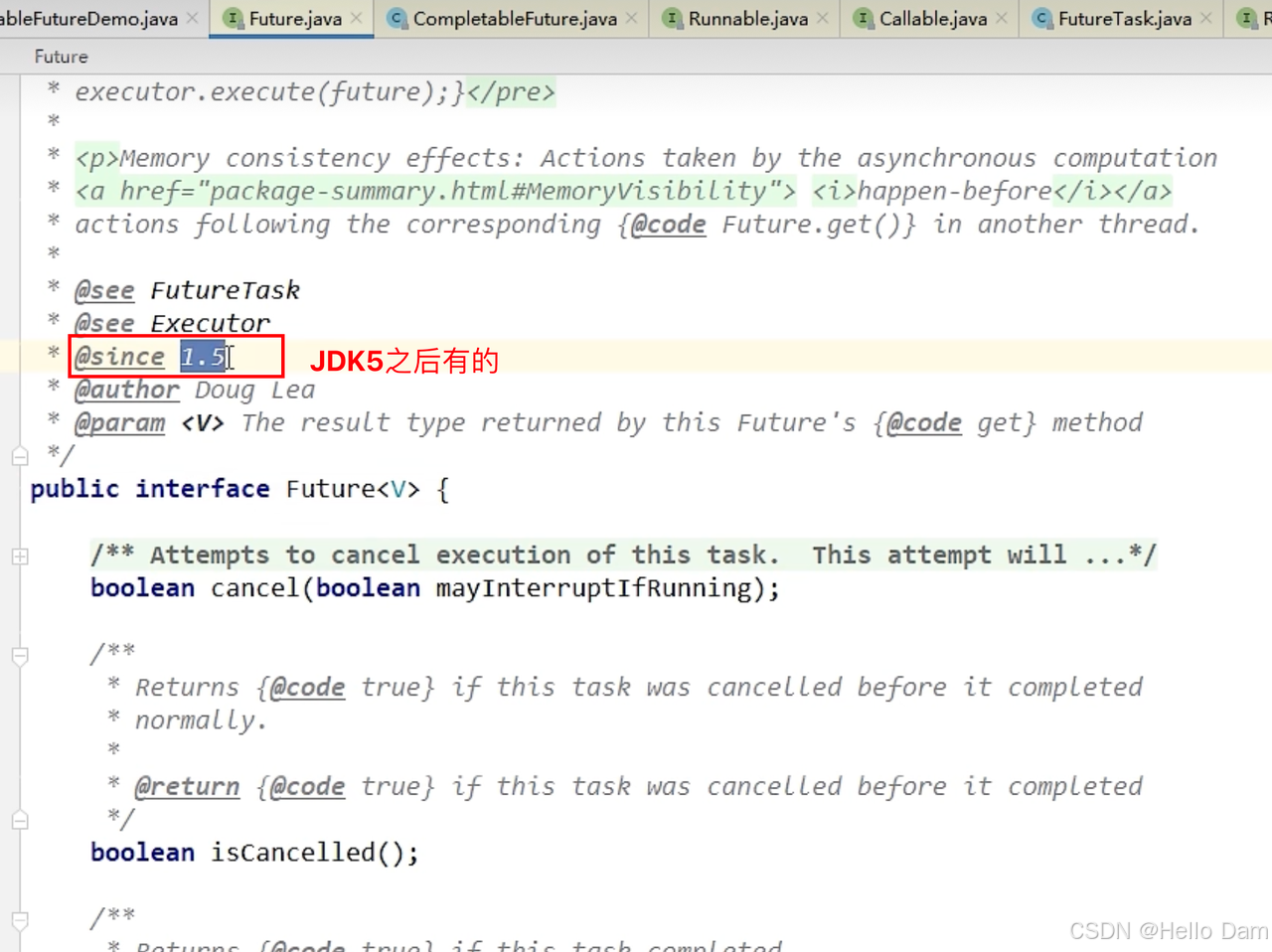Collapse the Javadoc block below isCancelled()
The height and width of the screenshot is (952, 1272).
(20, 920)
